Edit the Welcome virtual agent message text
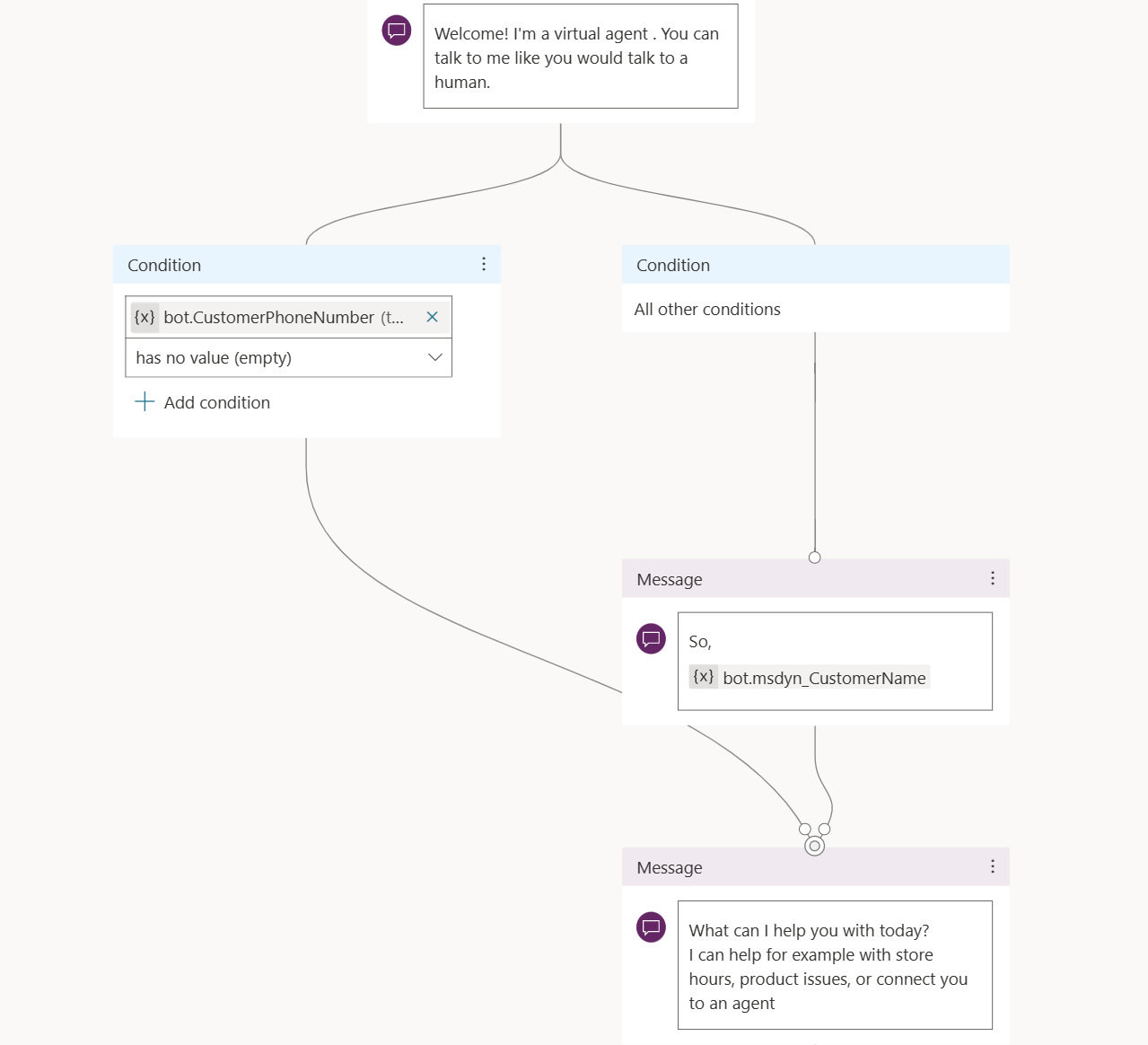 (581, 57)
